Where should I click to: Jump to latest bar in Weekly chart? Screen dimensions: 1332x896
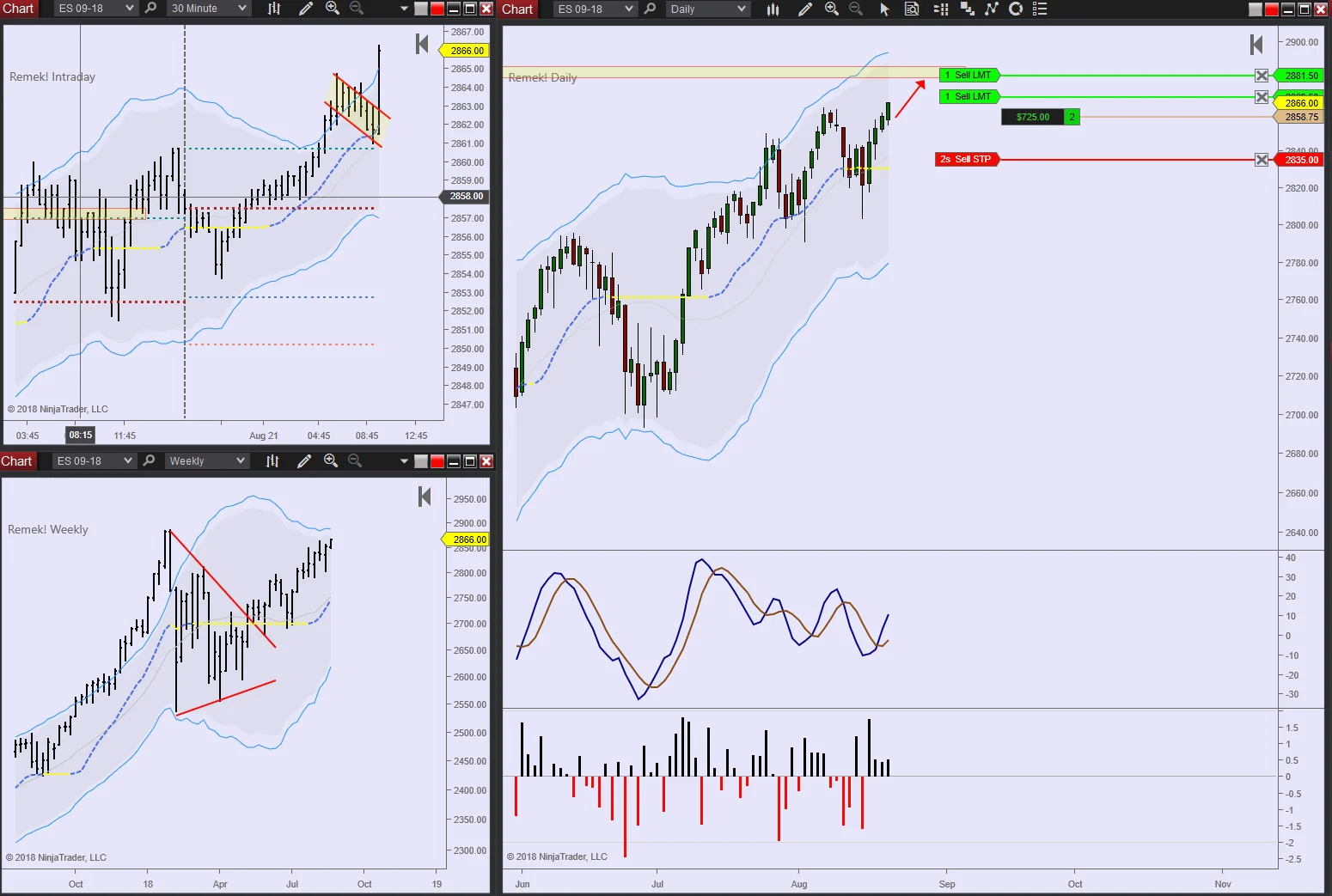(x=424, y=496)
